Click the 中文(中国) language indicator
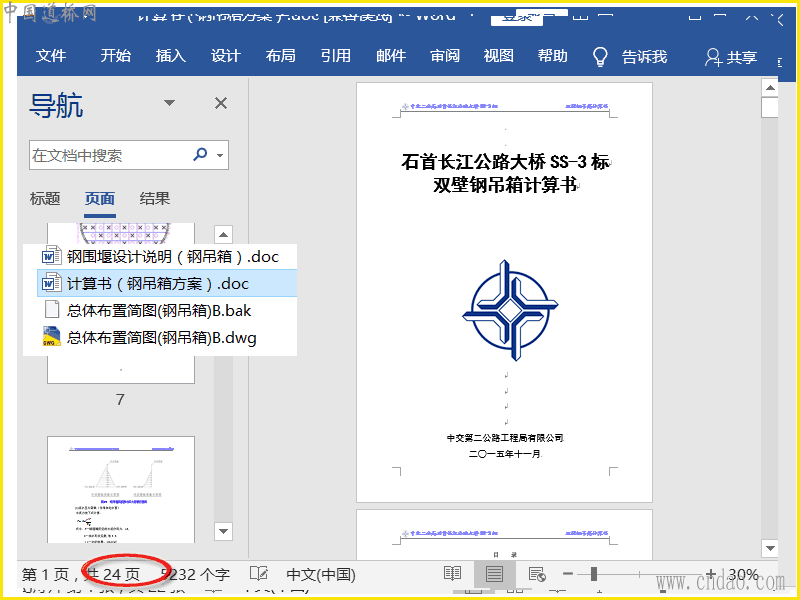Viewport: 800px width, 600px height. (321, 575)
